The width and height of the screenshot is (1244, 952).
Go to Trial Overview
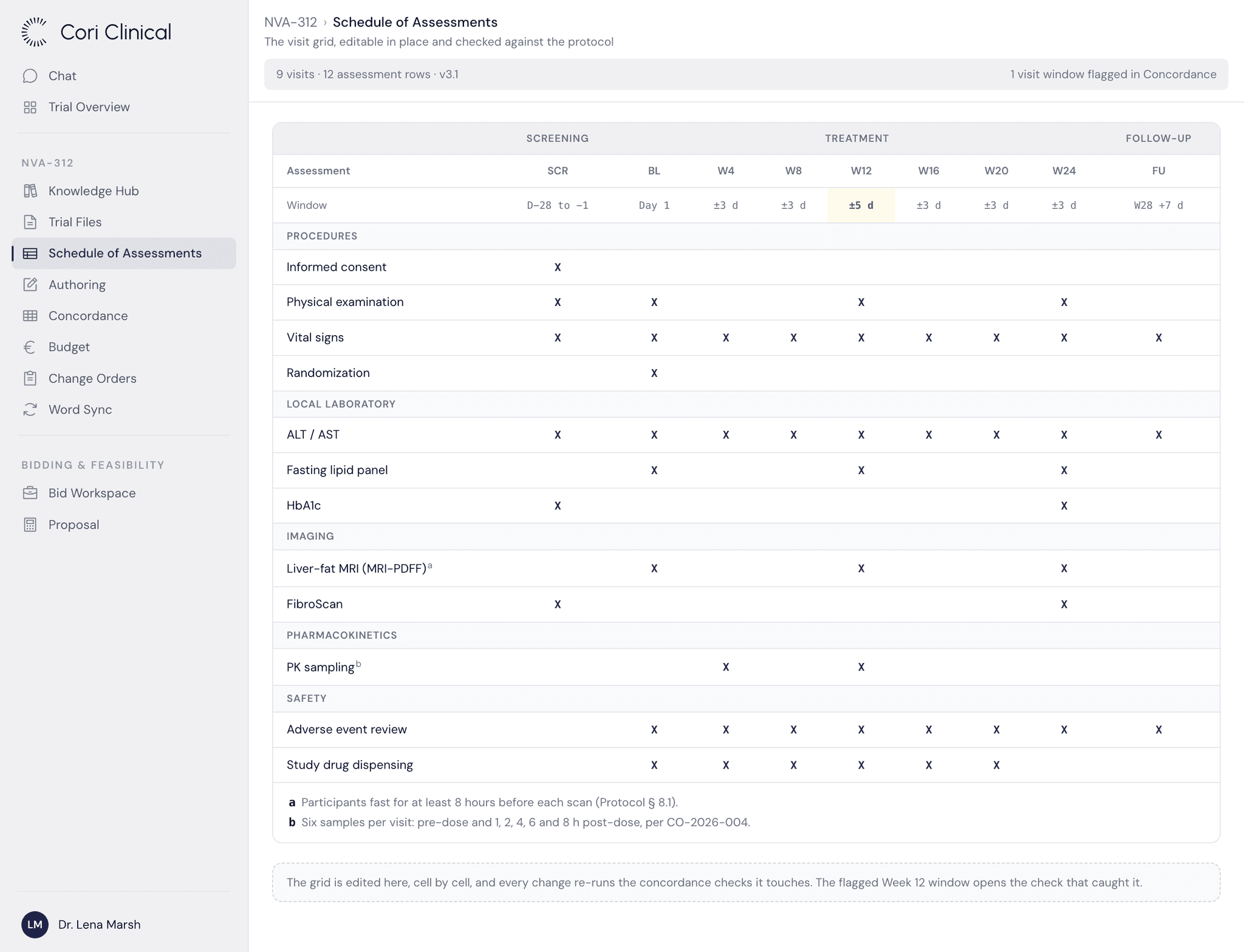[124, 107]
